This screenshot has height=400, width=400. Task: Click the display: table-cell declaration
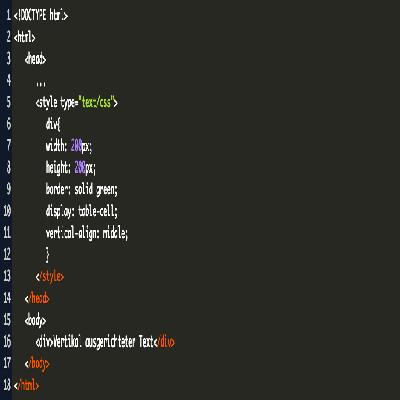tap(82, 211)
